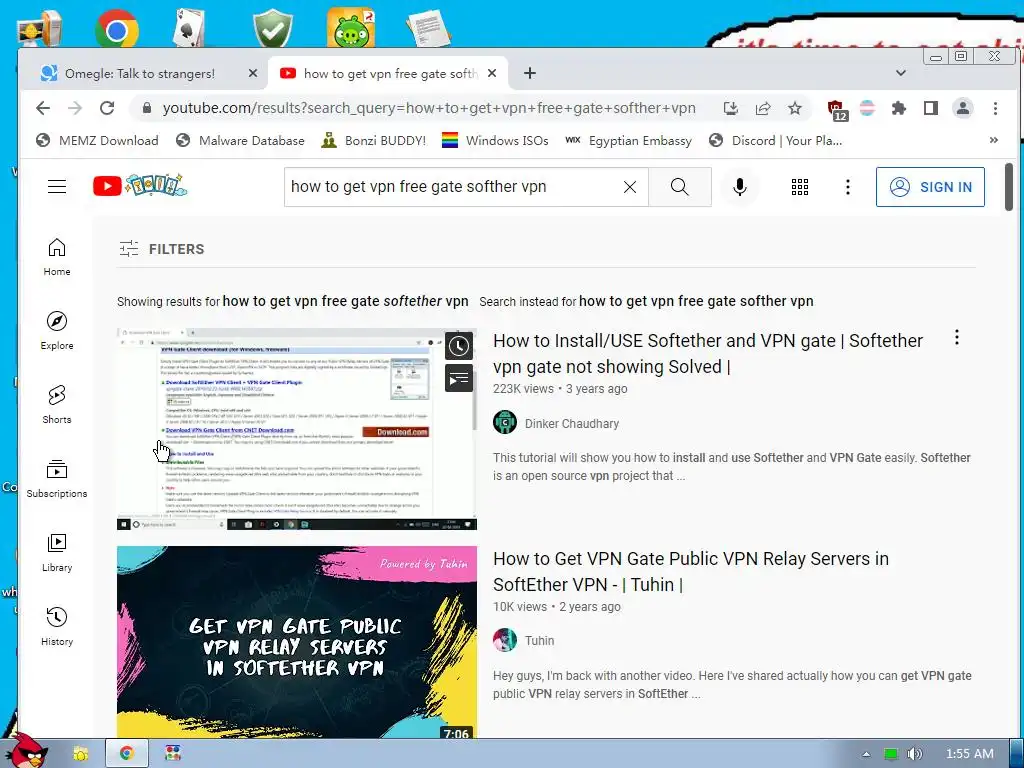Expand the tab search chevron
This screenshot has width=1024, height=768.
(x=901, y=73)
